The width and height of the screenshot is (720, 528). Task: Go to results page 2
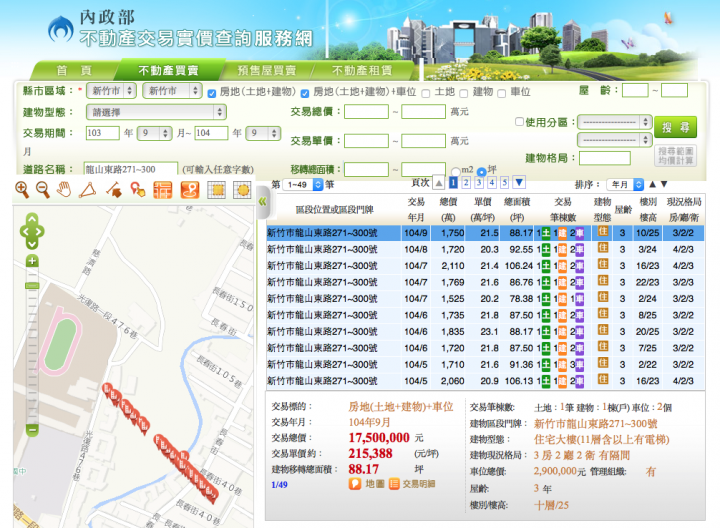pyautogui.click(x=466, y=183)
